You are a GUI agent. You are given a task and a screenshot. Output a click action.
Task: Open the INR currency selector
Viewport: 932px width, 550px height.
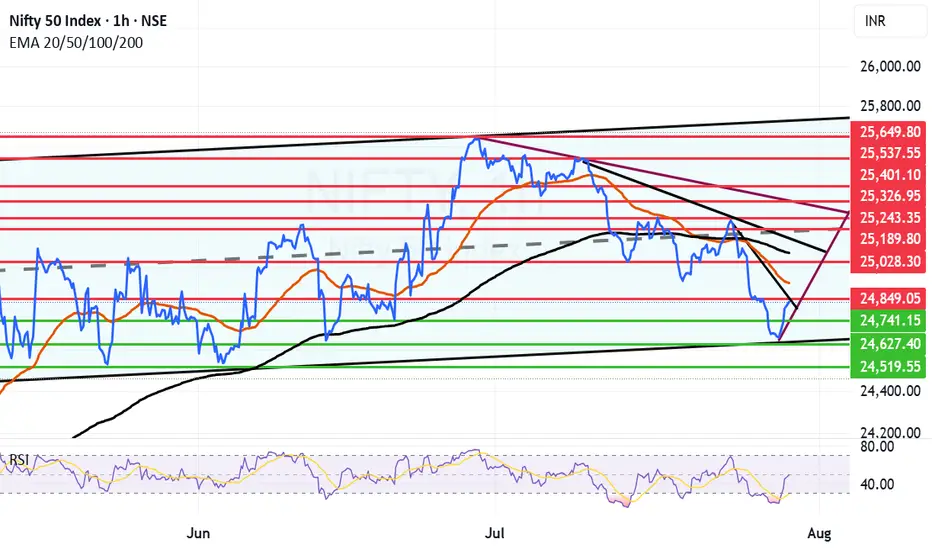[892, 21]
